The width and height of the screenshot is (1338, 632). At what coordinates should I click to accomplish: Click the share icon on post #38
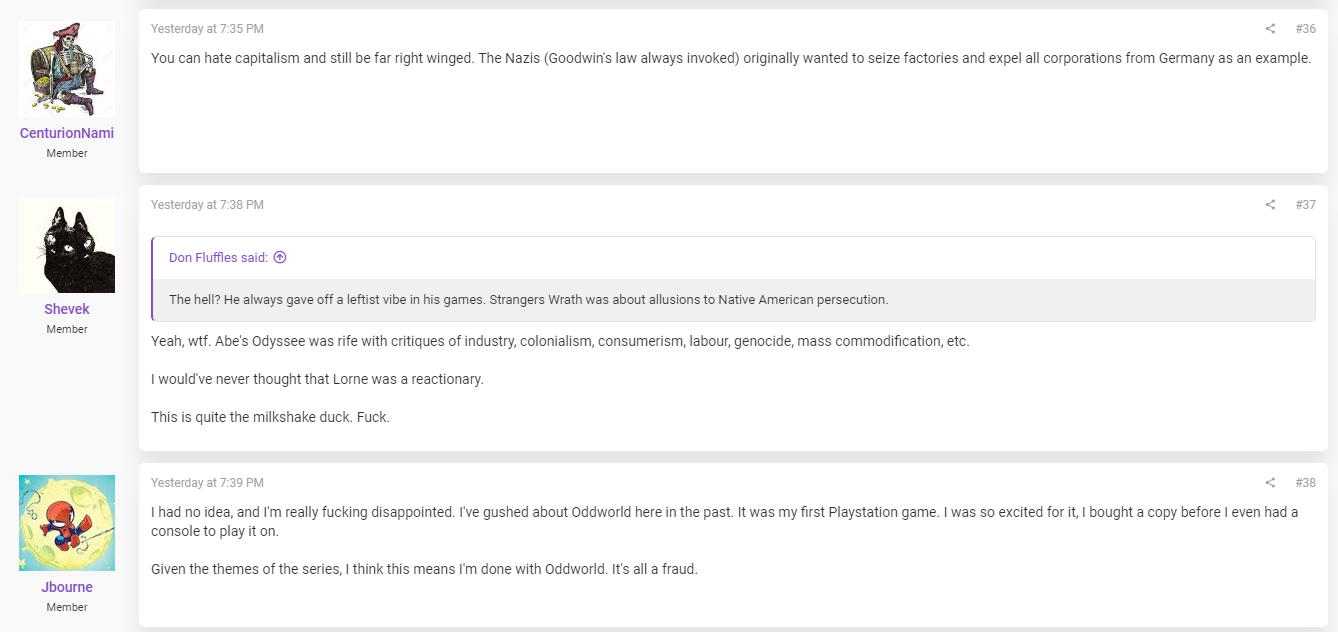(x=1270, y=483)
